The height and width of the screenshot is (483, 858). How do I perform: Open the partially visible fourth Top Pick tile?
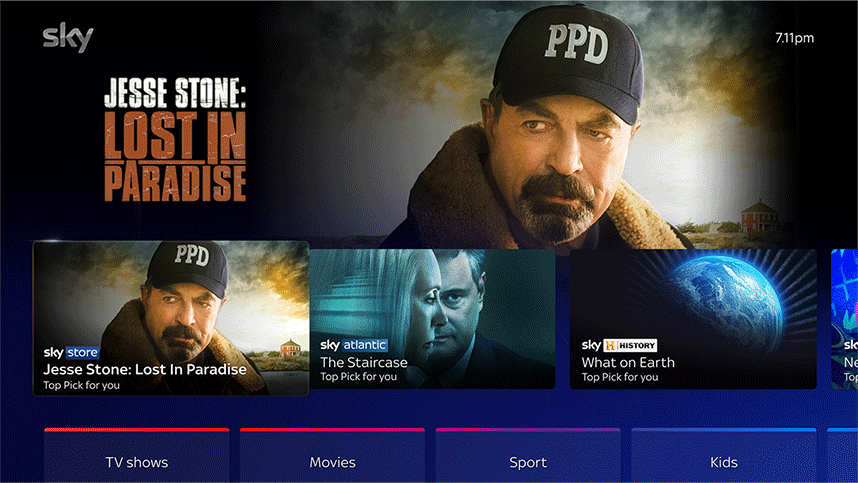pos(844,319)
